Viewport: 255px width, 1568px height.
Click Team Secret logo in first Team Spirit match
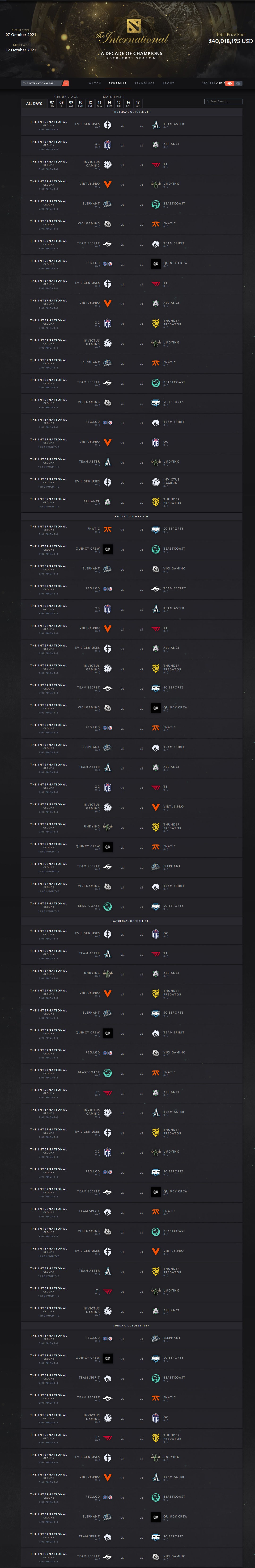point(108,244)
